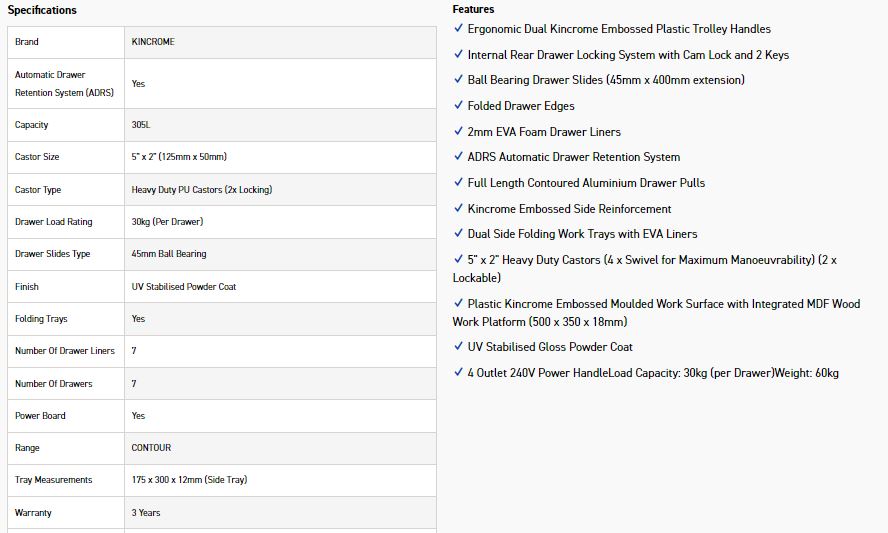The image size is (888, 533).
Task: Click the checkmark beside 4 Outlet 240V Power Handle
Action: tap(458, 373)
